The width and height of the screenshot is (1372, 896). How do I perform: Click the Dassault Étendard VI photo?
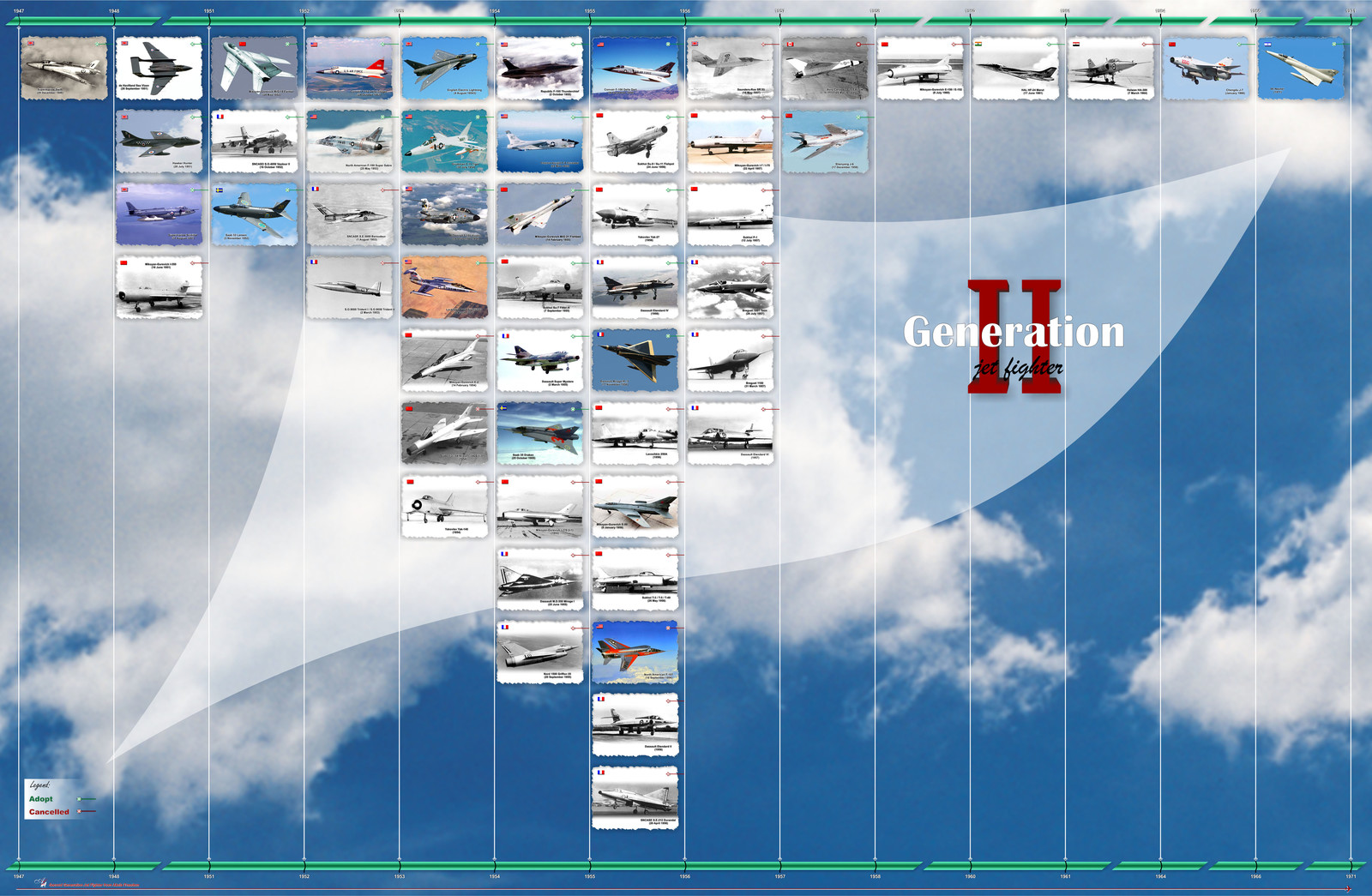pyautogui.click(x=731, y=434)
